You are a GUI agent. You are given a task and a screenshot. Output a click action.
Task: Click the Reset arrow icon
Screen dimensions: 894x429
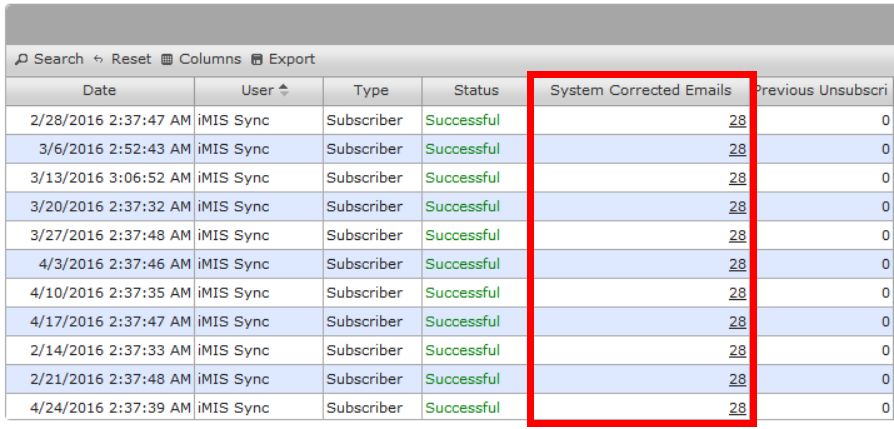click(x=99, y=59)
